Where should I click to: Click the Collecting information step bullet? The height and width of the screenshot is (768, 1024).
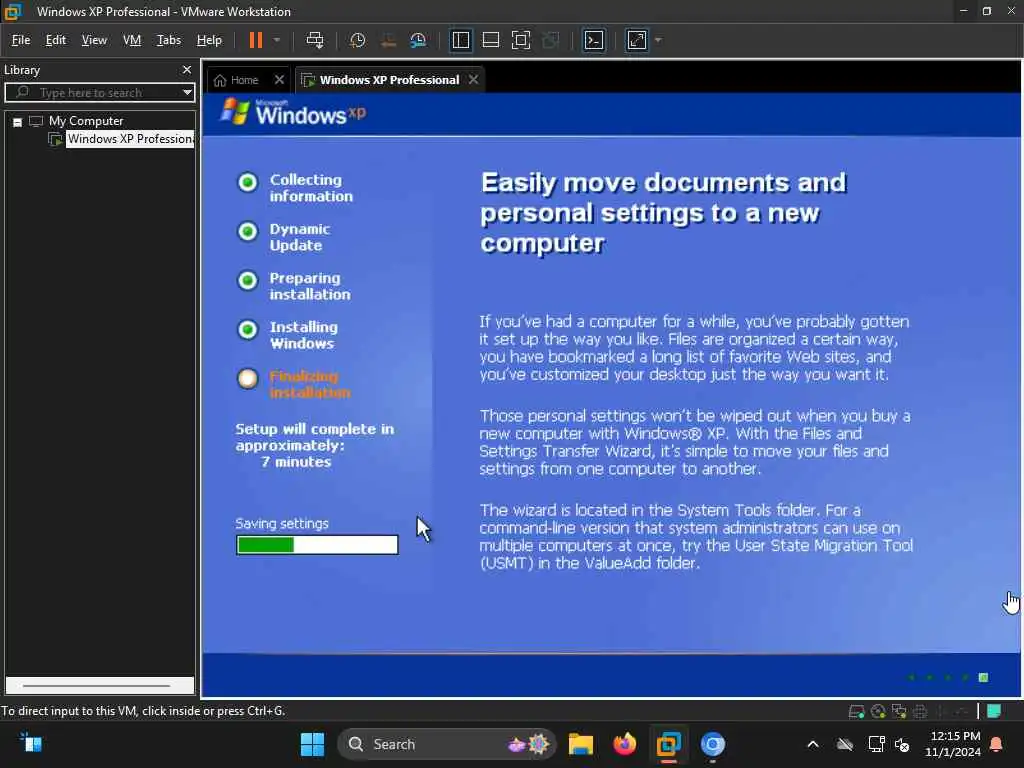(248, 182)
